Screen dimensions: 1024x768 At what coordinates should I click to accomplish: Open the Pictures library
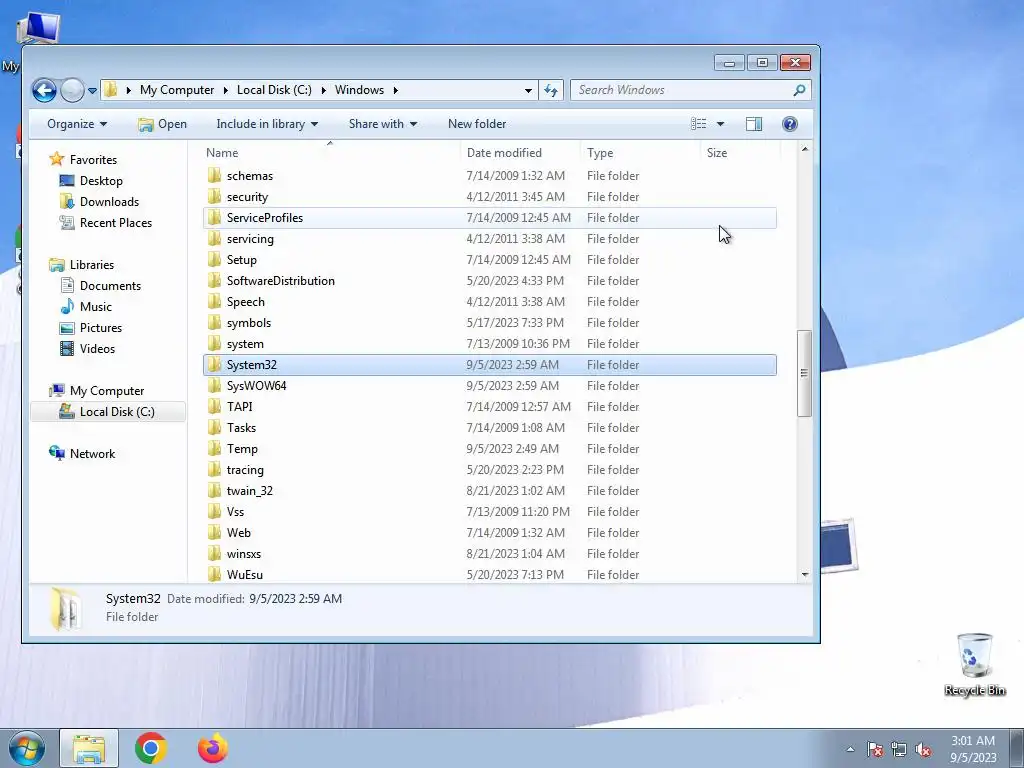click(x=101, y=327)
